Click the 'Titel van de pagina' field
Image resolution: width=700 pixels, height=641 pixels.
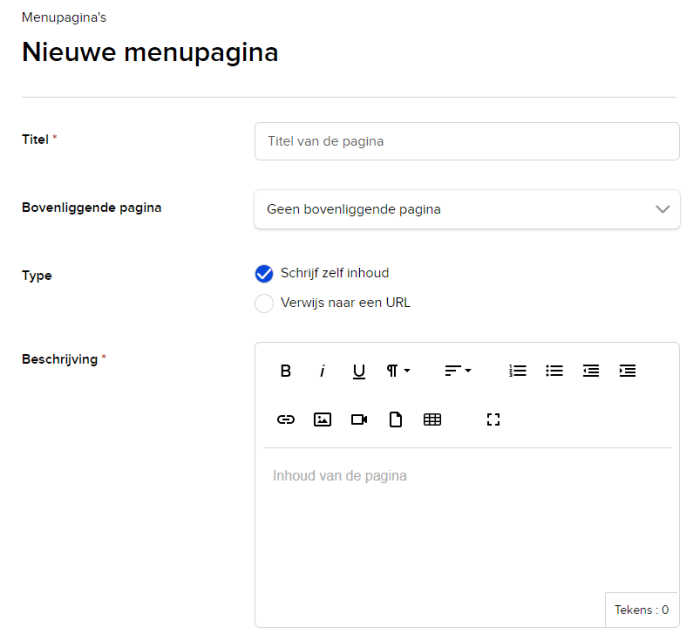(467, 142)
